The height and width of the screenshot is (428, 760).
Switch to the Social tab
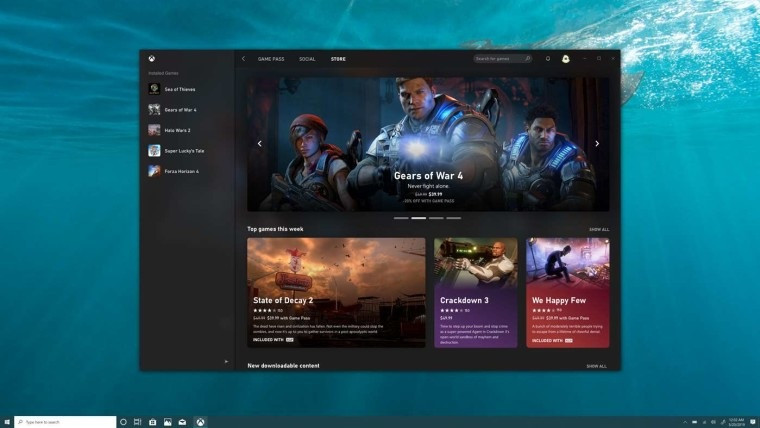(x=307, y=59)
